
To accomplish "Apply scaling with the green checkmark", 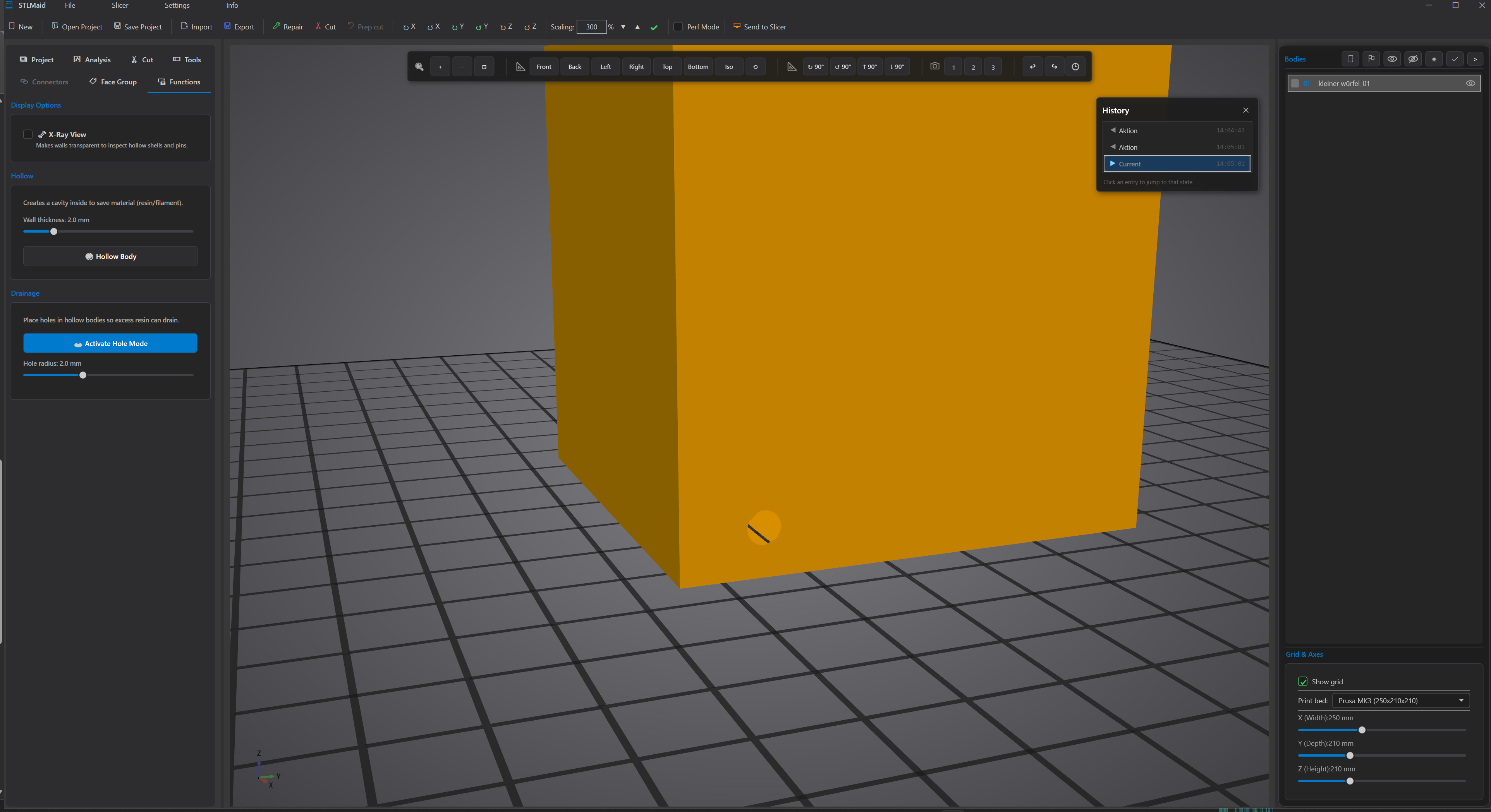I will (x=654, y=27).
